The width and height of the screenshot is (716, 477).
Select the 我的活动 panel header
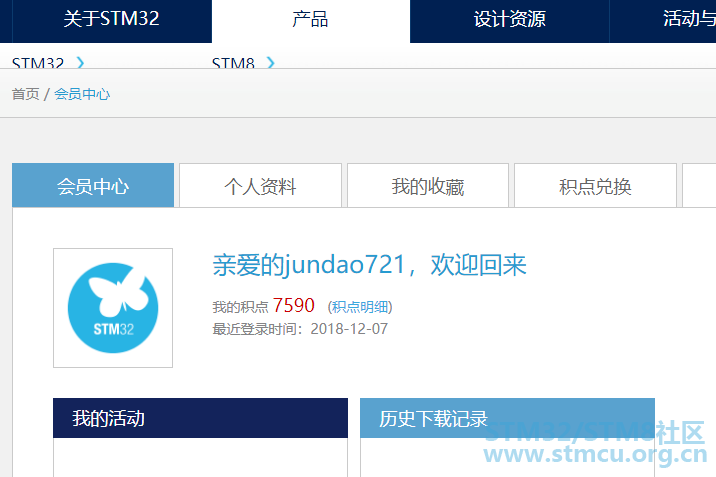pyautogui.click(x=200, y=418)
